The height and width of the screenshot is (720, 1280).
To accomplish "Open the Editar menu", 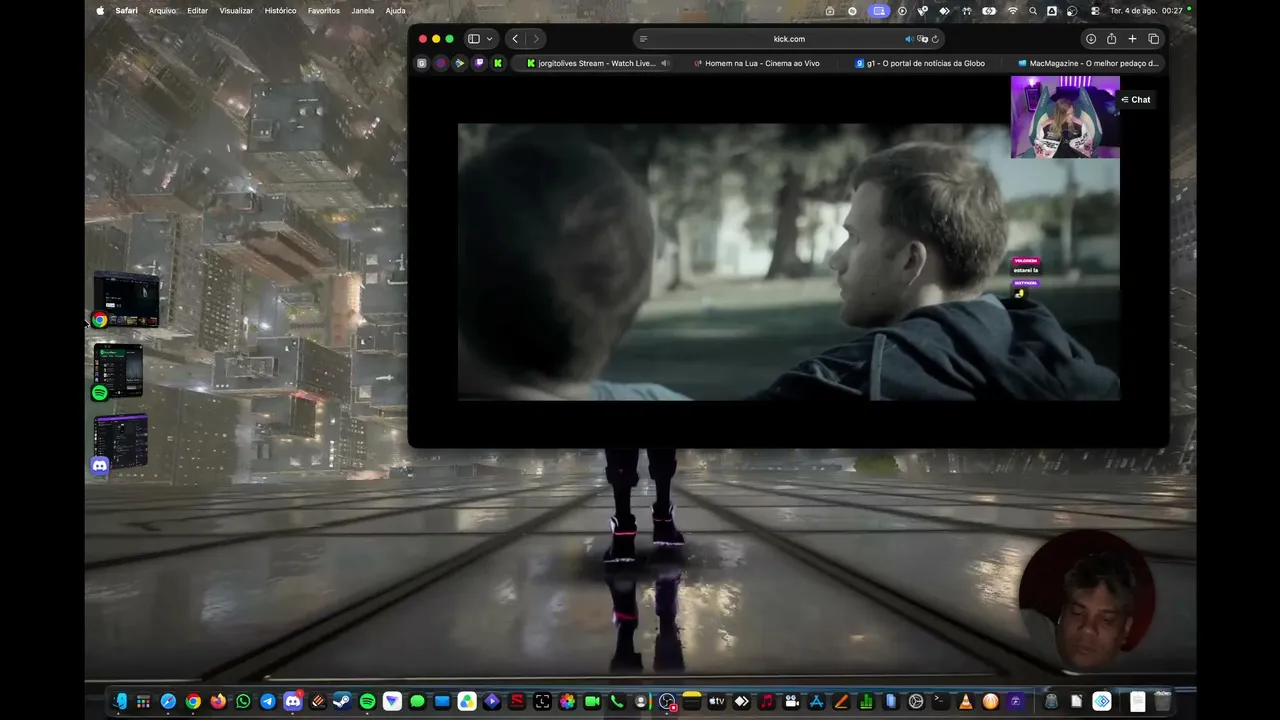I will click(x=197, y=11).
